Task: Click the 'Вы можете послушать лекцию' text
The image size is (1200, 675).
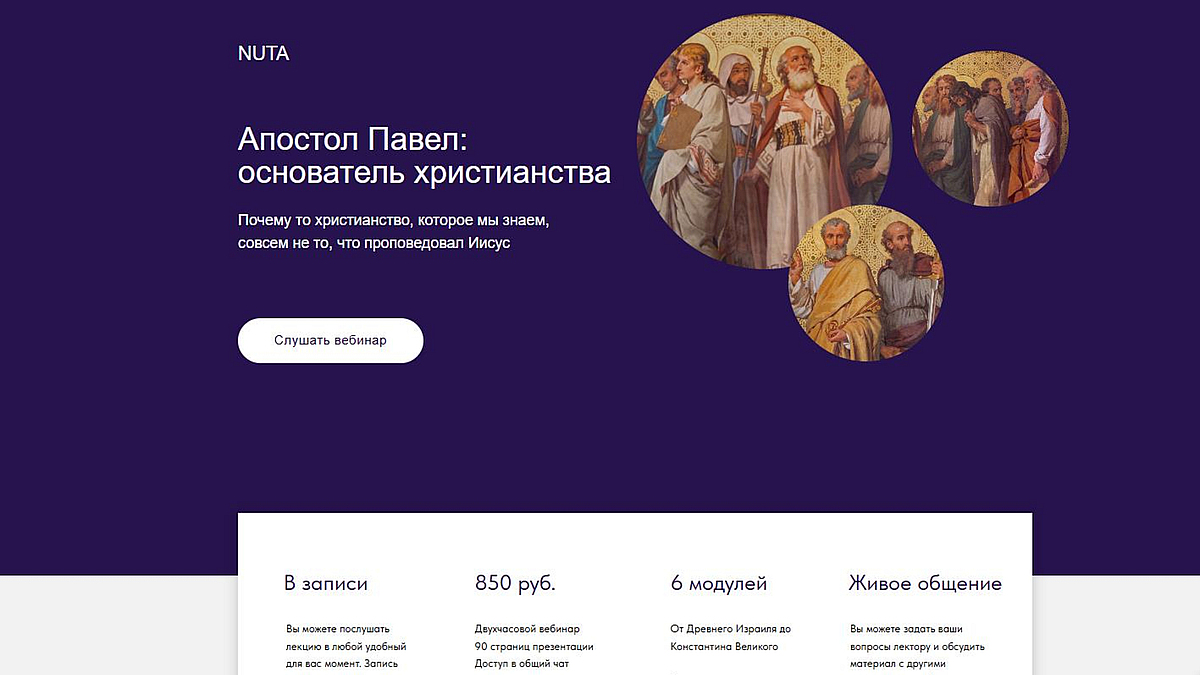Action: 346,646
